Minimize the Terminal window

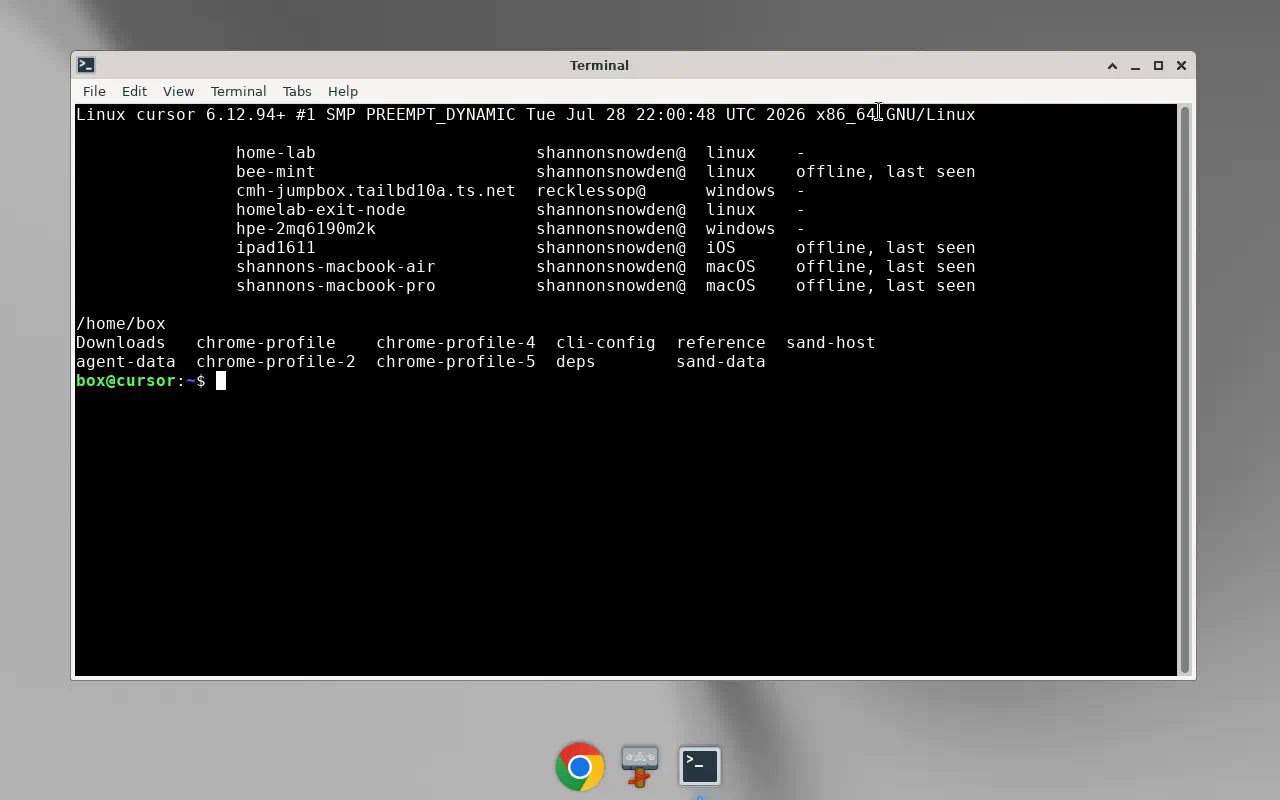tap(1135, 66)
